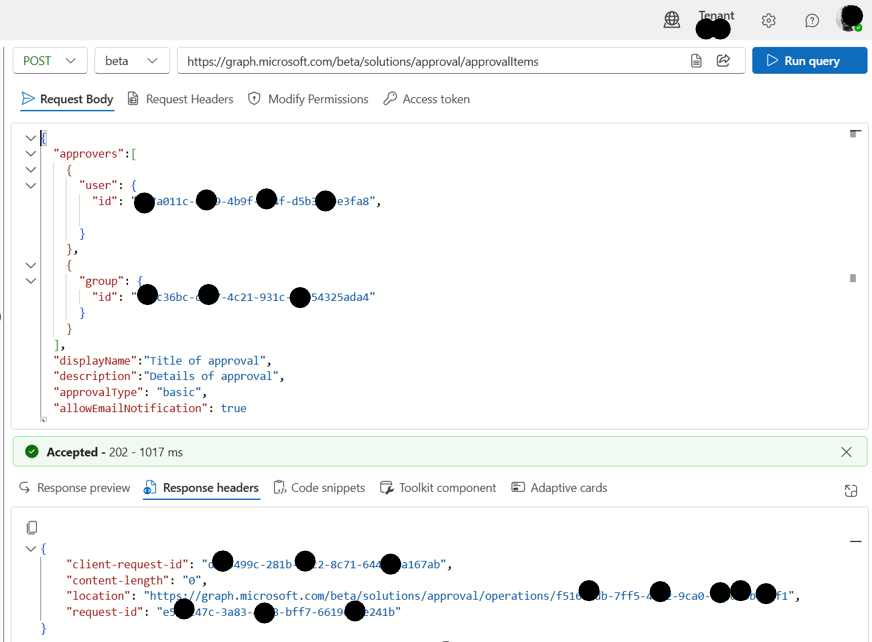
Task: Switch to Modify Permissions tab
Action: click(308, 99)
